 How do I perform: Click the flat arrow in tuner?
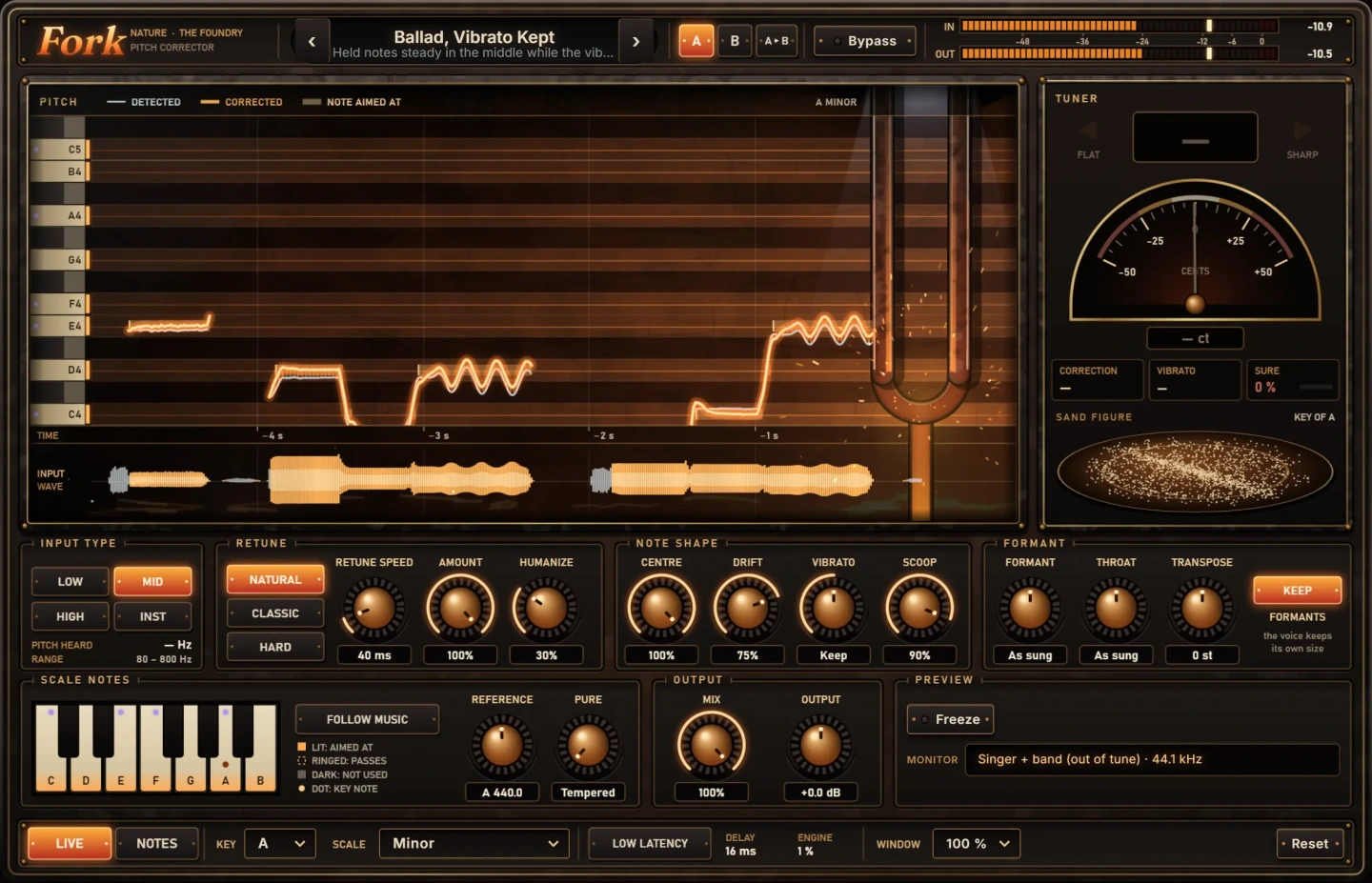1088,130
